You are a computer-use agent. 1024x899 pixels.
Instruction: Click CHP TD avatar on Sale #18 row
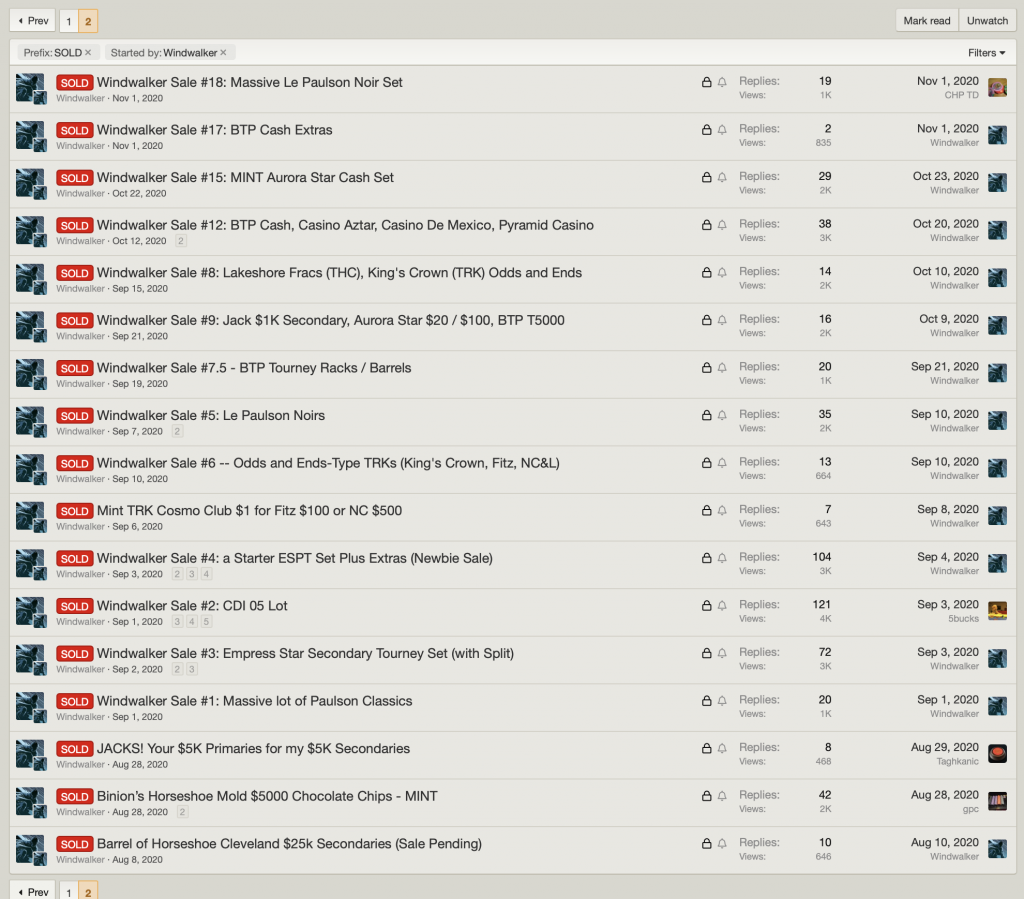pyautogui.click(x=997, y=88)
